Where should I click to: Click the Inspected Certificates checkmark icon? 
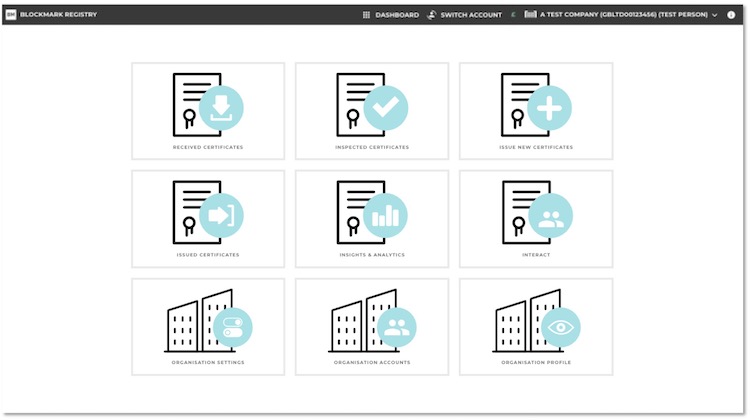(385, 108)
